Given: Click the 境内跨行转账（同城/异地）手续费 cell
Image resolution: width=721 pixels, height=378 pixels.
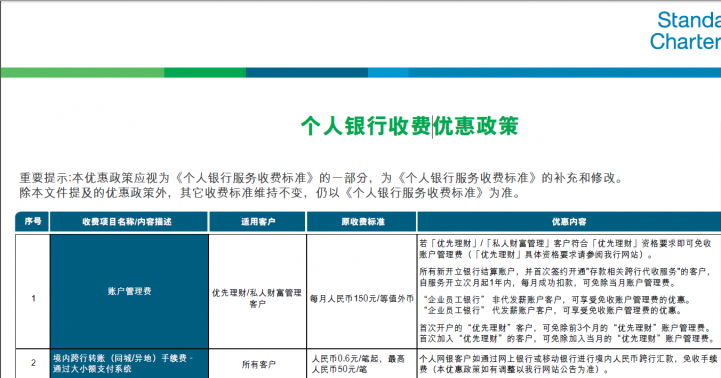Looking at the screenshot, I should click(x=129, y=363).
